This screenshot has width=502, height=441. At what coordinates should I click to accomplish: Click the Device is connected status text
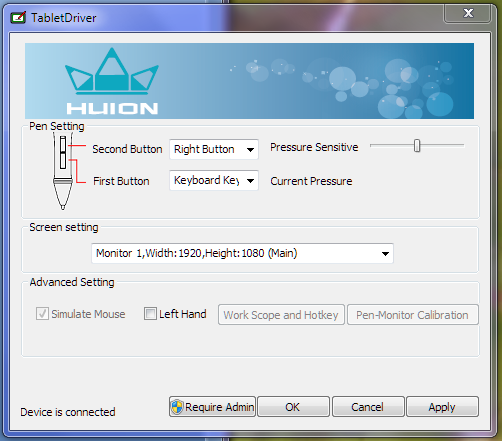click(68, 412)
